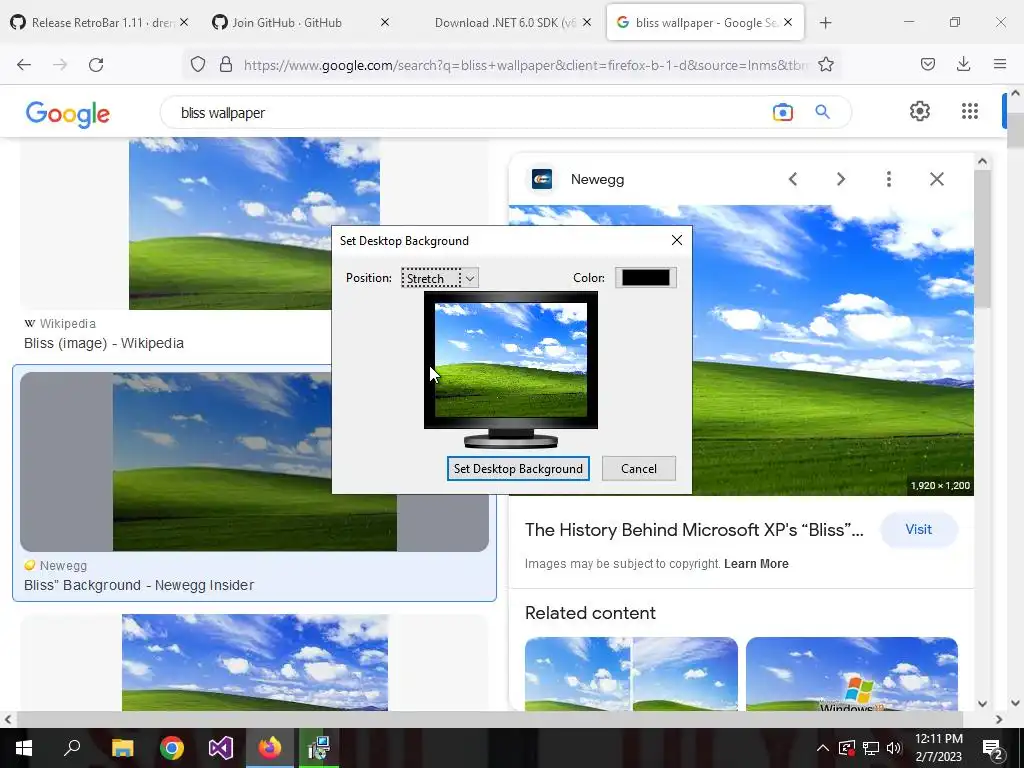
Task: Open the shield tracking protection icon
Action: tap(198, 65)
